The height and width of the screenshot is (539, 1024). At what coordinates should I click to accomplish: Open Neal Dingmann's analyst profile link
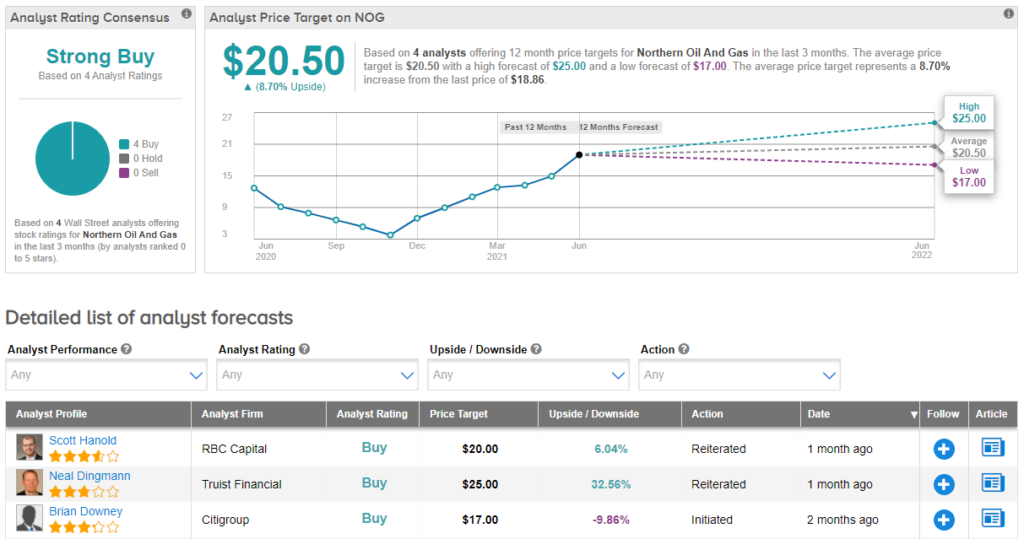tap(89, 476)
